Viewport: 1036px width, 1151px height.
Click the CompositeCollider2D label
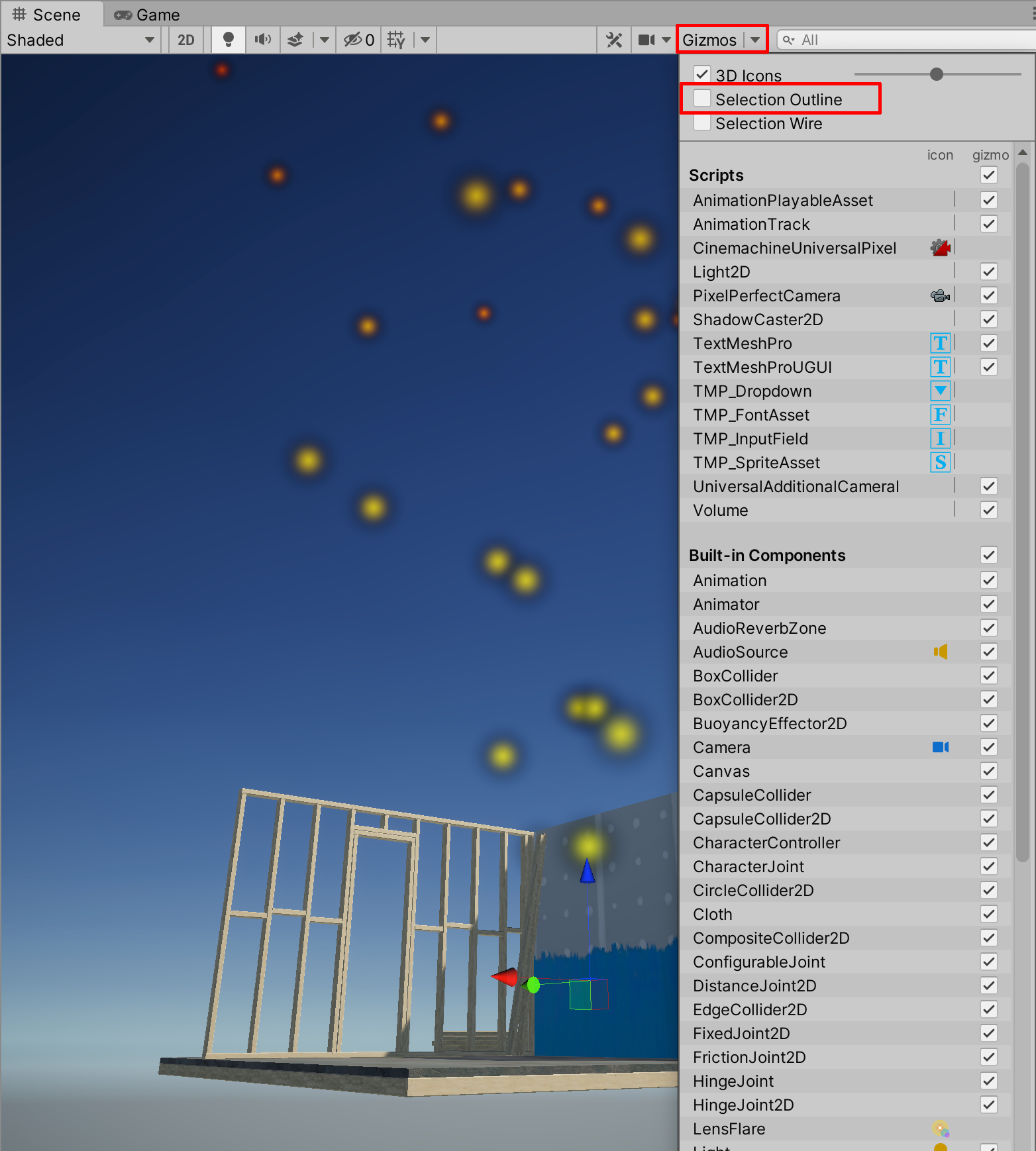771,938
